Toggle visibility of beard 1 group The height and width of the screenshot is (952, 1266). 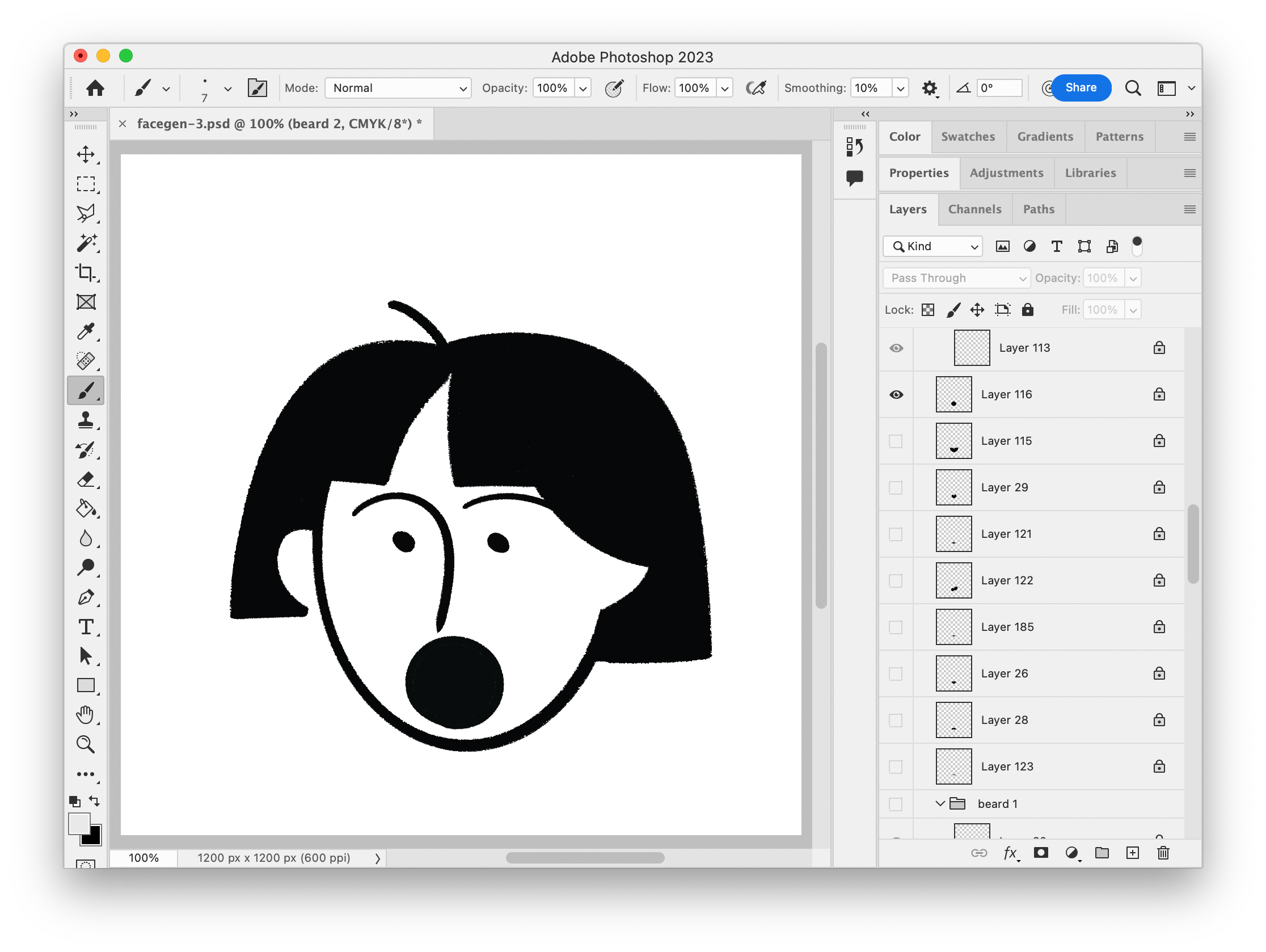click(896, 804)
